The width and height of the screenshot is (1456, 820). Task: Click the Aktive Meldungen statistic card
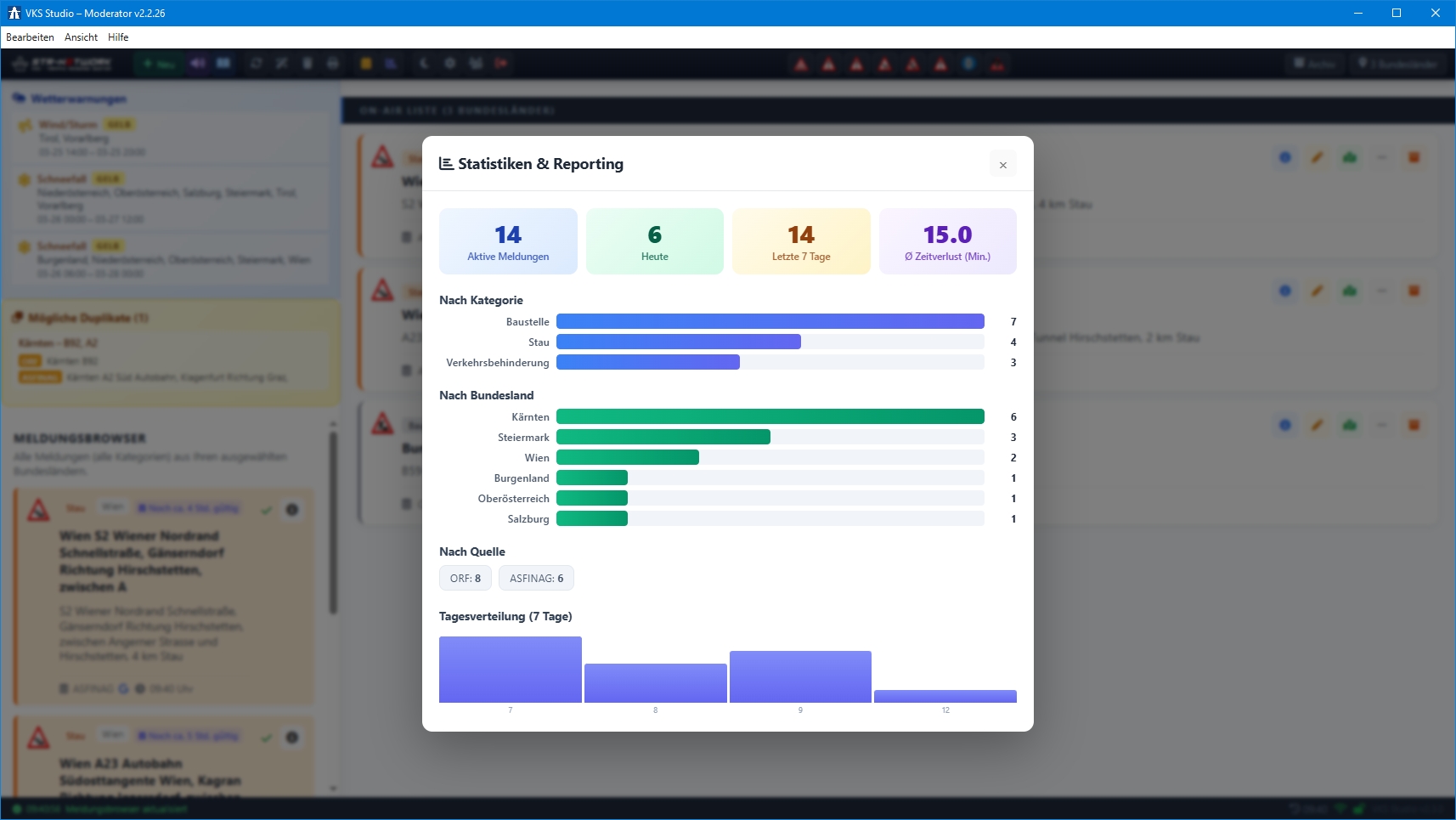tap(508, 241)
